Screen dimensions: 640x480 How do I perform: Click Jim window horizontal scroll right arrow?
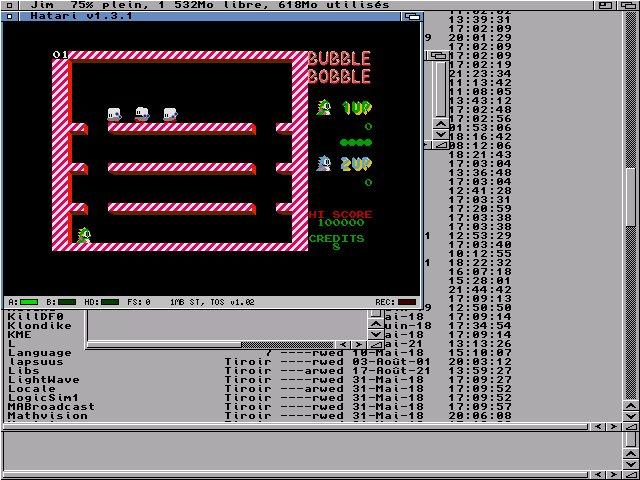click(613, 427)
